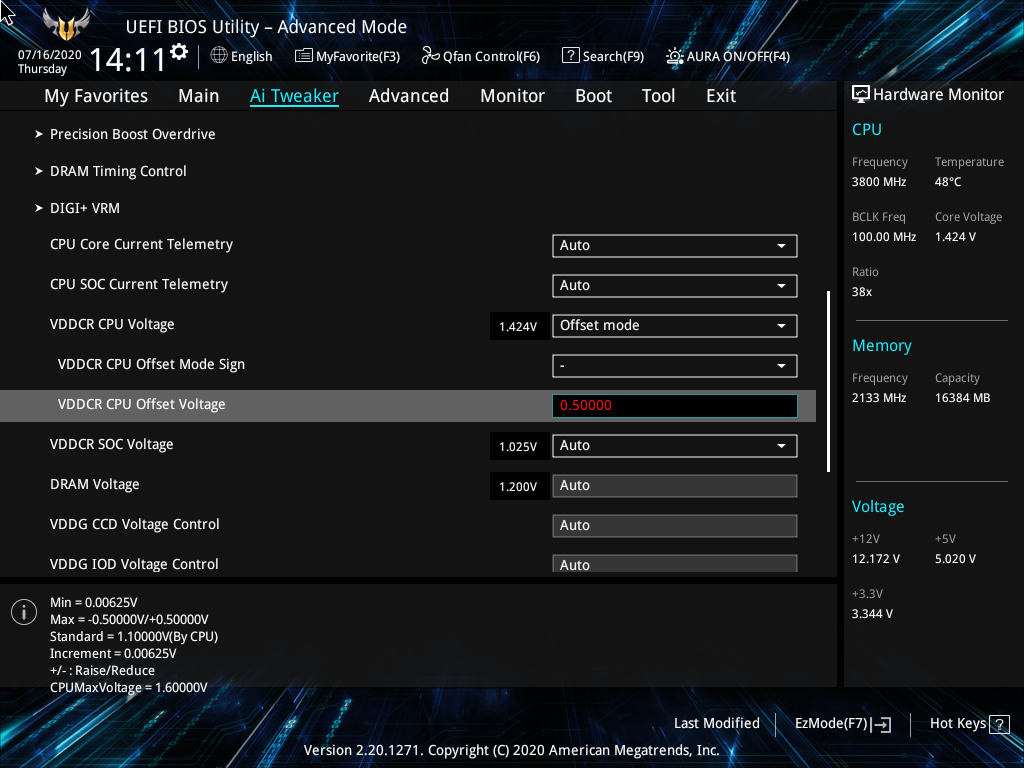Screen dimensions: 1024x768
Task: Switch to the Monitor tab
Action: (x=513, y=96)
